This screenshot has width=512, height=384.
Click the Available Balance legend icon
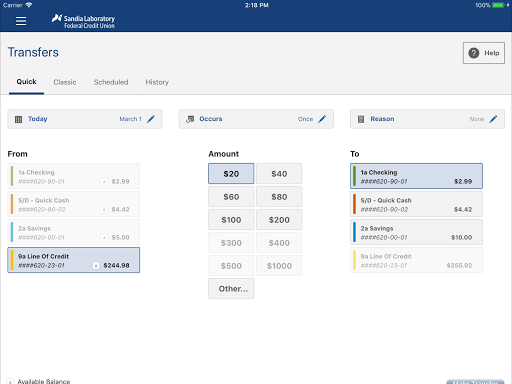[10, 381]
